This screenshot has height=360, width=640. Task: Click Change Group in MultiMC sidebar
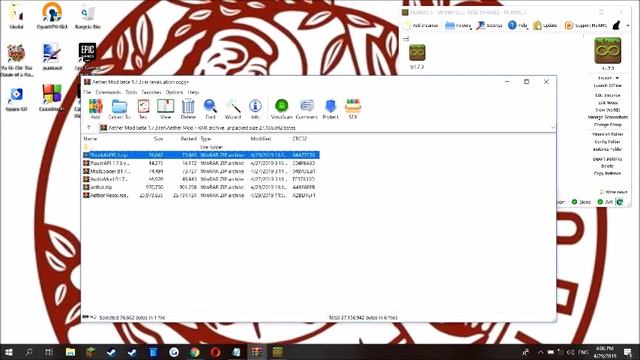coord(607,124)
